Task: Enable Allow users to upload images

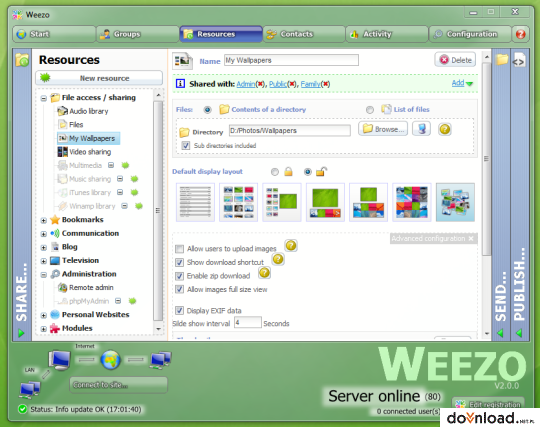Action: [x=179, y=249]
